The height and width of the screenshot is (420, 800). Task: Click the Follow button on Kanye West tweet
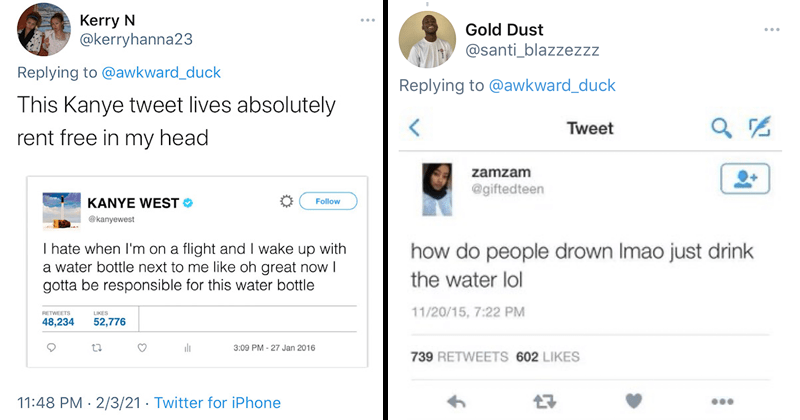[x=327, y=201]
